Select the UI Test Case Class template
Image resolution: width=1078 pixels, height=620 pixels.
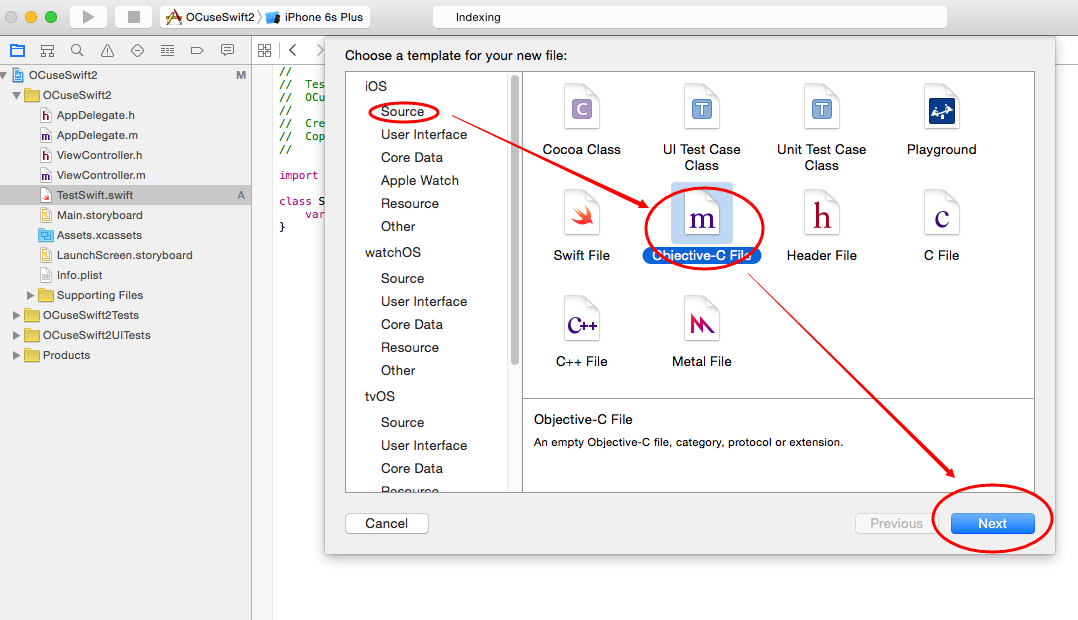coord(701,128)
